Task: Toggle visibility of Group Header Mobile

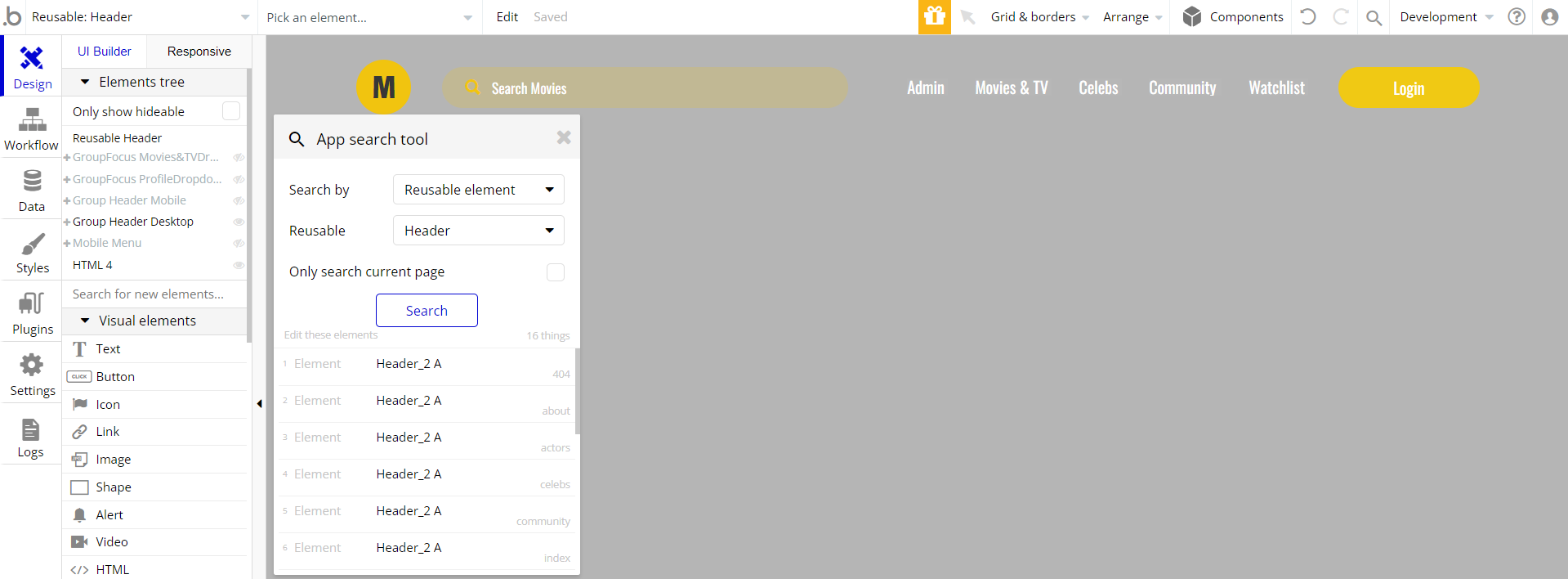Action: click(239, 200)
